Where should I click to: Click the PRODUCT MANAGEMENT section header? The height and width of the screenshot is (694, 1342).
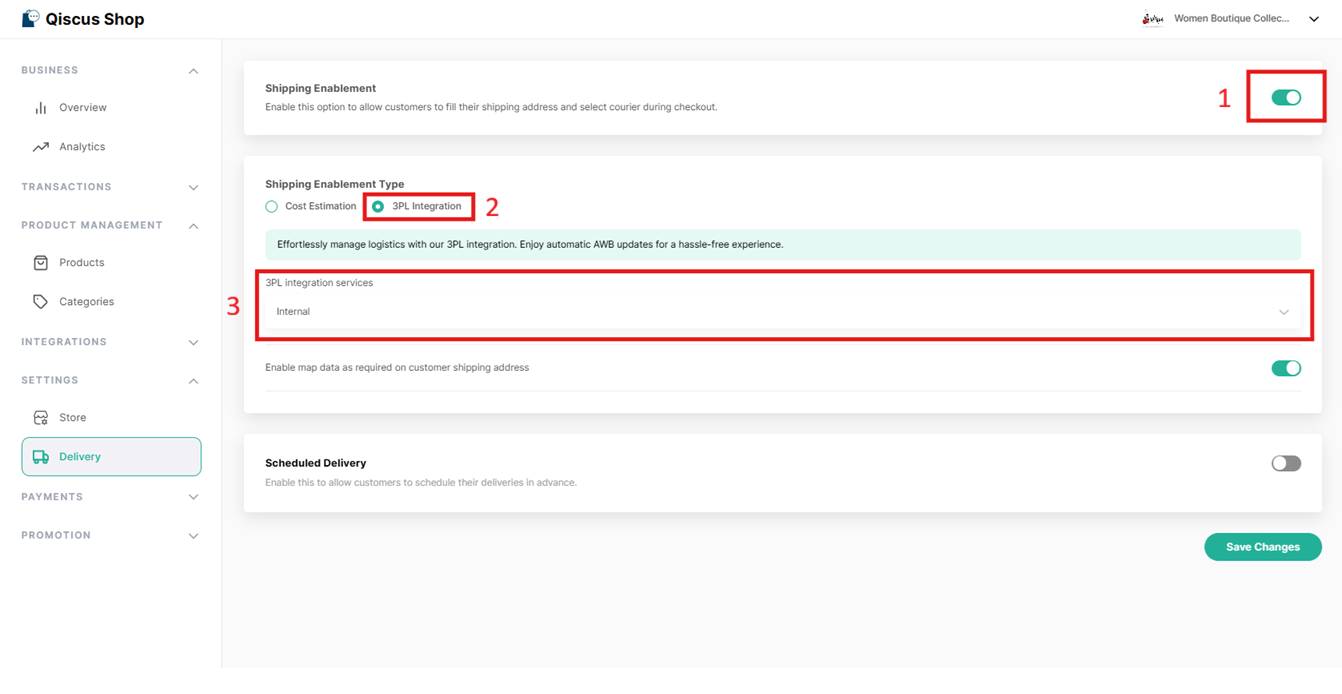(x=92, y=226)
